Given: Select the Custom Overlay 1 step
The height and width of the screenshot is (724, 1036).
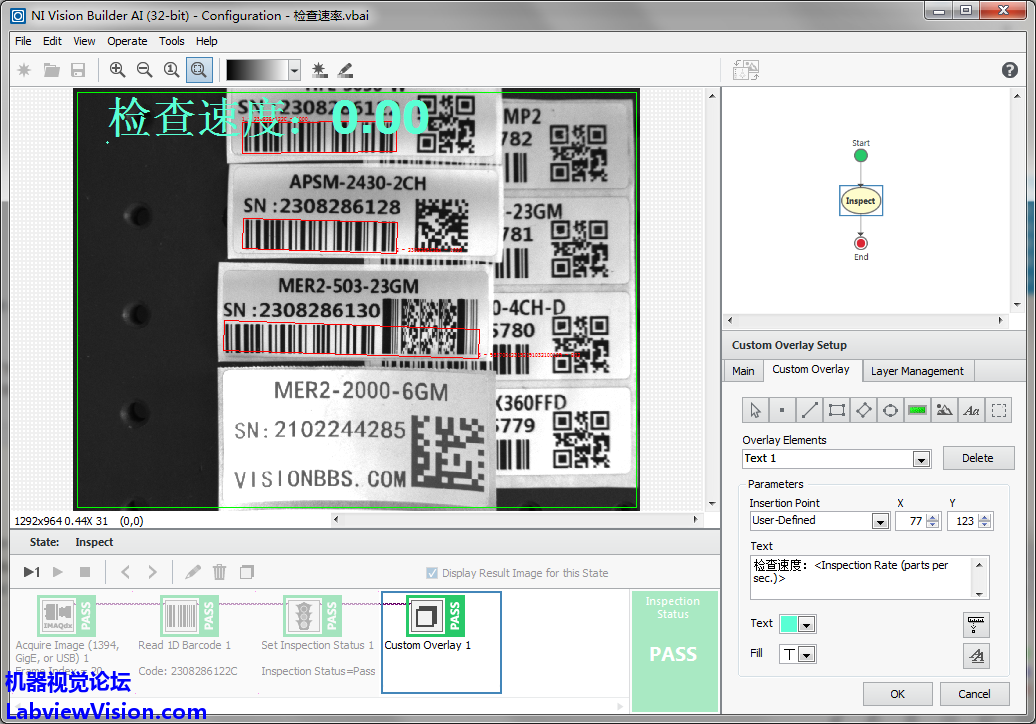Looking at the screenshot, I should click(x=441, y=642).
